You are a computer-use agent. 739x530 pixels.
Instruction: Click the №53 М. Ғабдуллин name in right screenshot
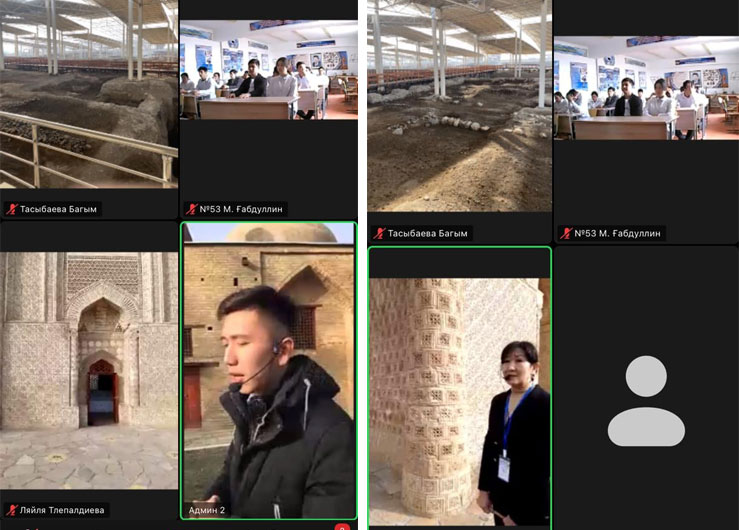[618, 233]
